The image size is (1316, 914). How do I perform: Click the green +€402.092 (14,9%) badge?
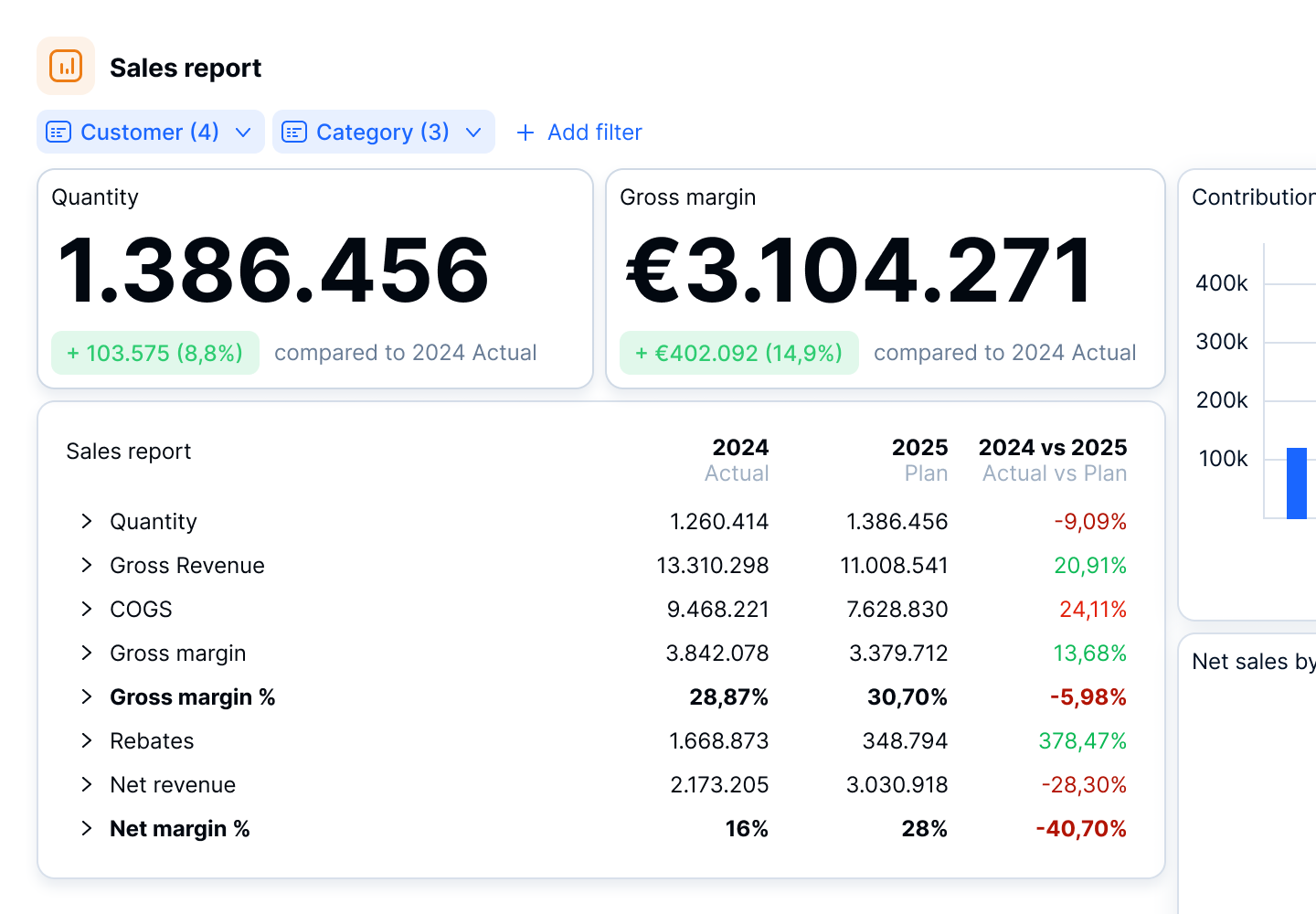pos(738,353)
